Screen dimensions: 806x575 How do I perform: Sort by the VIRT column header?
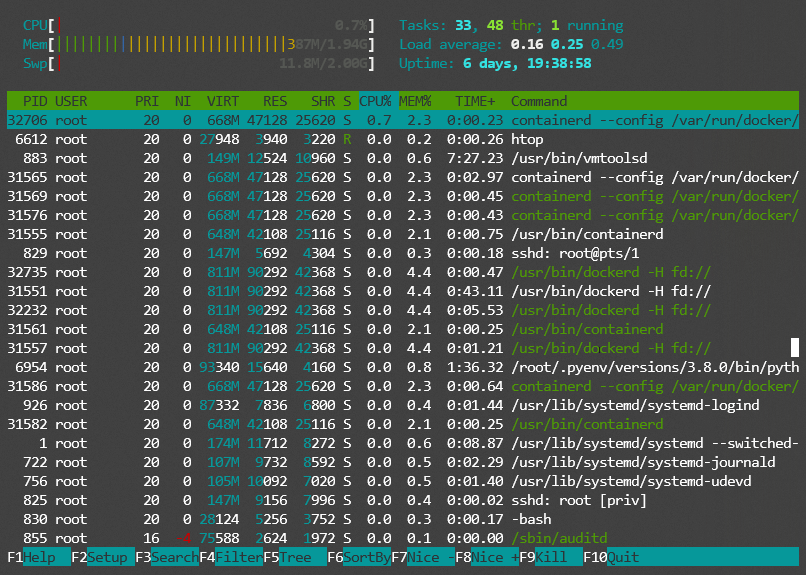coord(223,101)
